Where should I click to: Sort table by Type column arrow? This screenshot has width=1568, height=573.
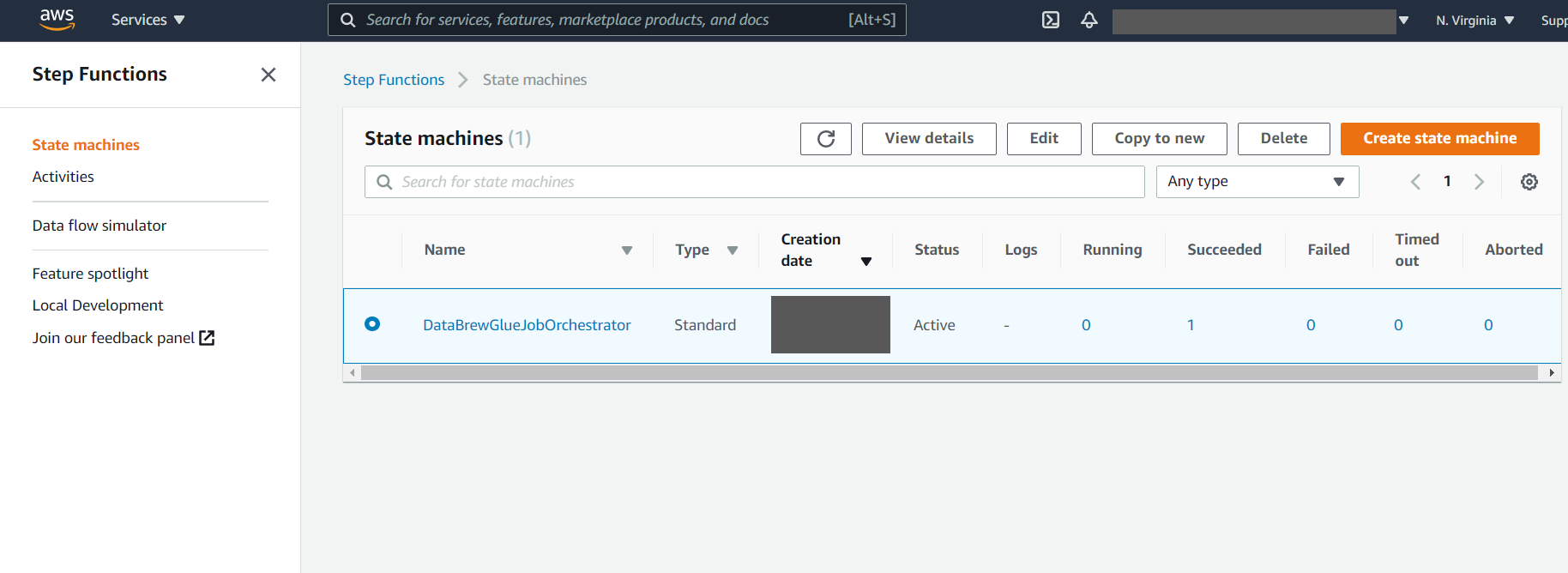[733, 250]
